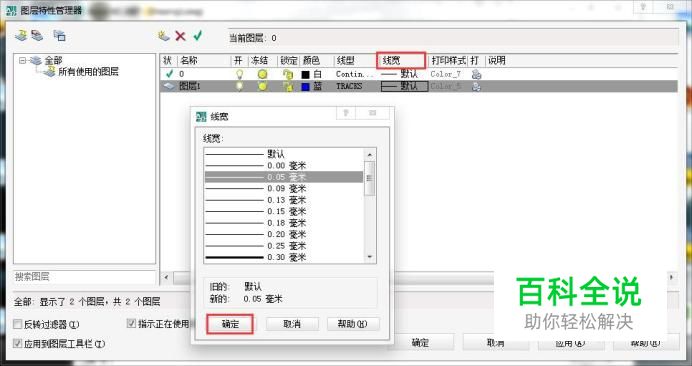
Task: Click blue color swatch of 图层1
Action: (305, 87)
